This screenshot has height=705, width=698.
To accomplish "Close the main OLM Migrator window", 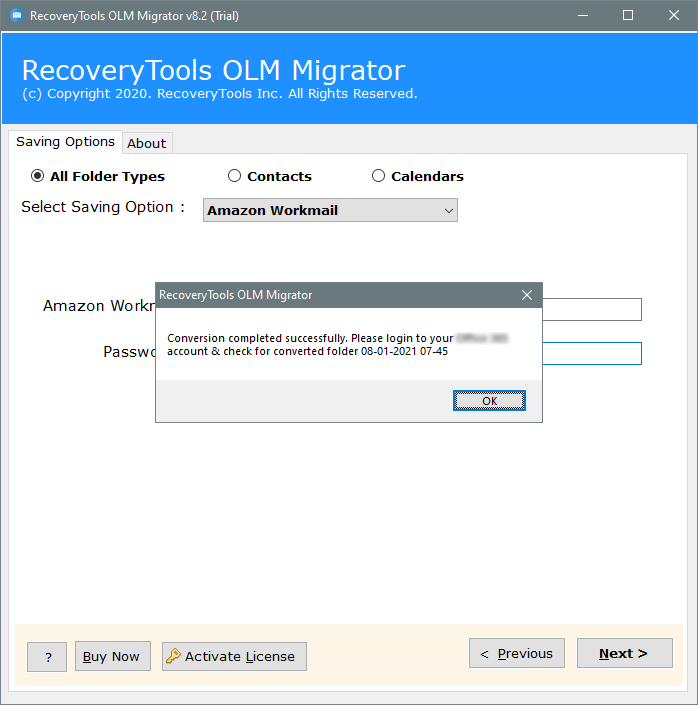I will pyautogui.click(x=674, y=15).
